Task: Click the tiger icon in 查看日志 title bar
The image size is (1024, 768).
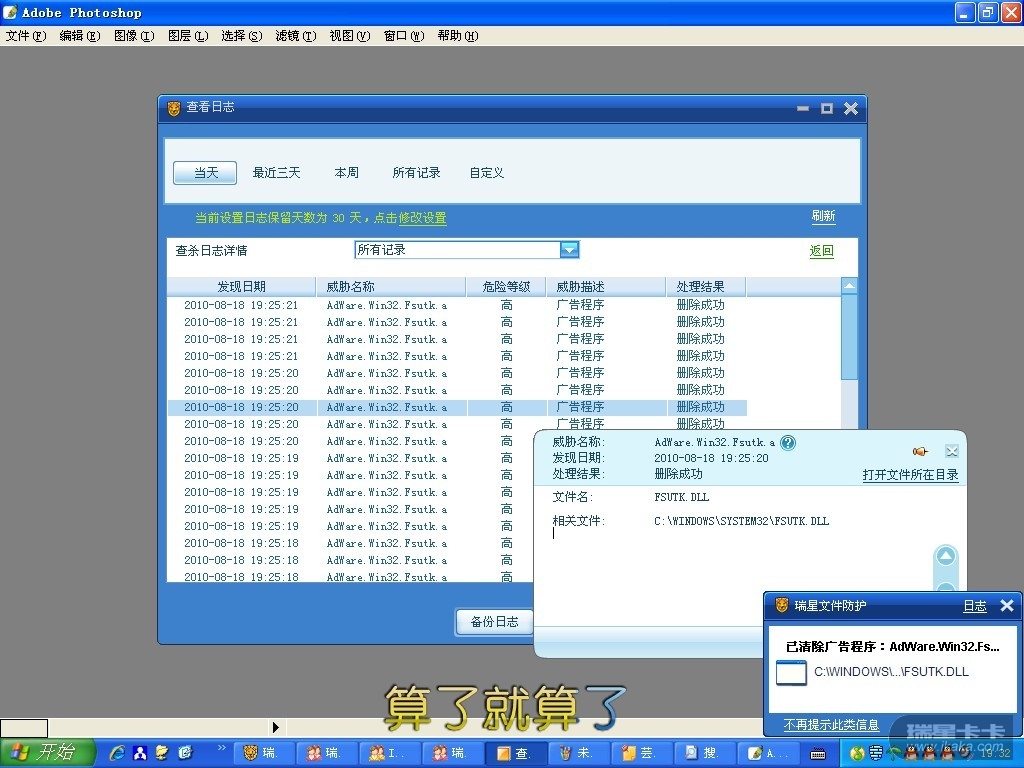Action: [x=174, y=108]
